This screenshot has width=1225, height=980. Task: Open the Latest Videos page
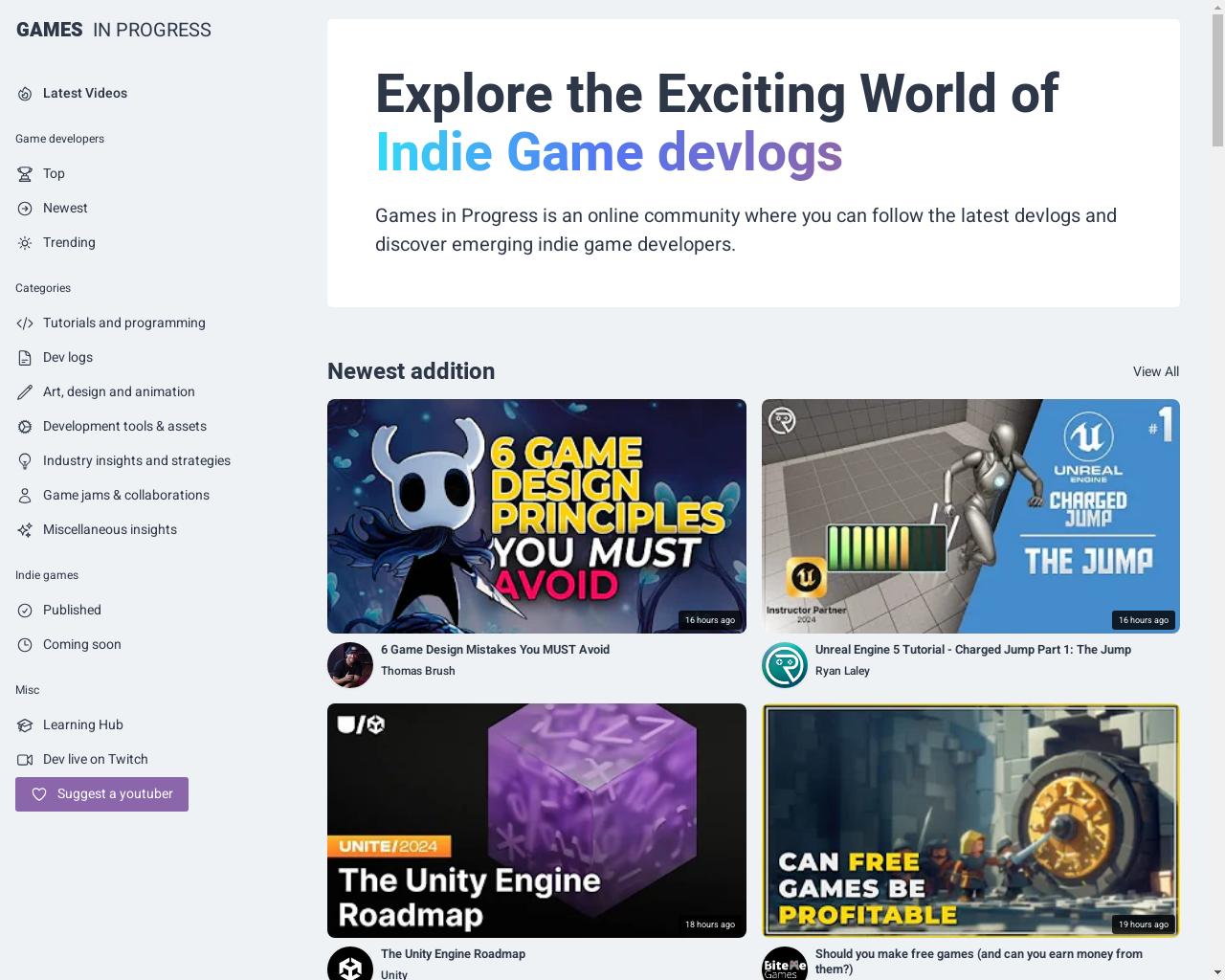click(x=85, y=93)
